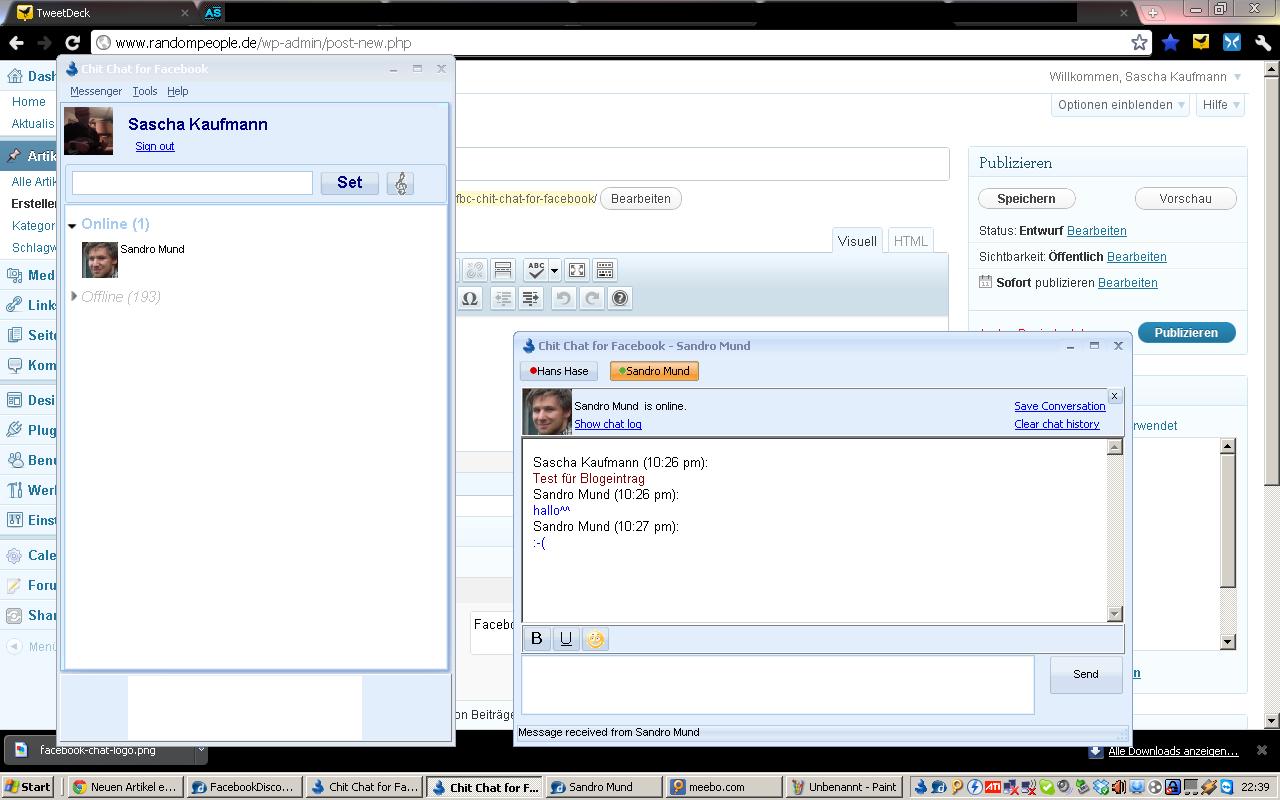
Task: Click Bearbeiten link next to Sofort publizieren
Action: [1128, 283]
